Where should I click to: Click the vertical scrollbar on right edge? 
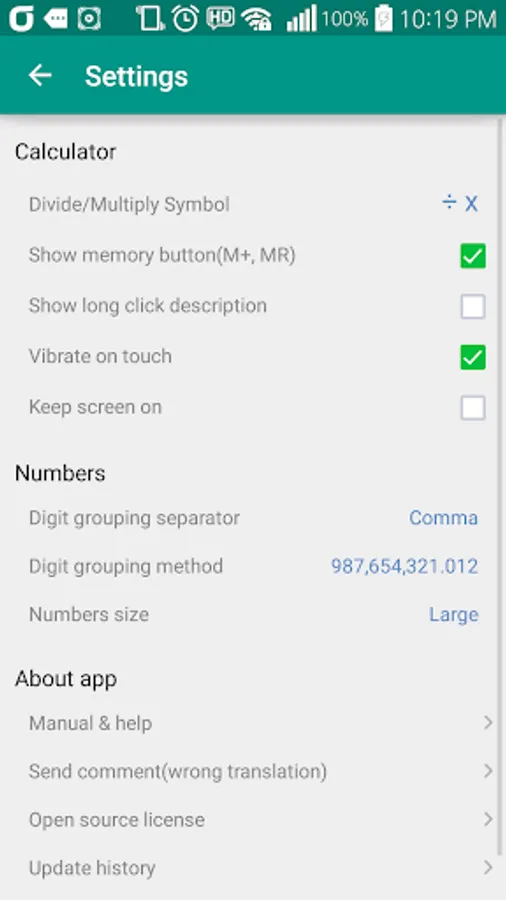click(x=503, y=488)
